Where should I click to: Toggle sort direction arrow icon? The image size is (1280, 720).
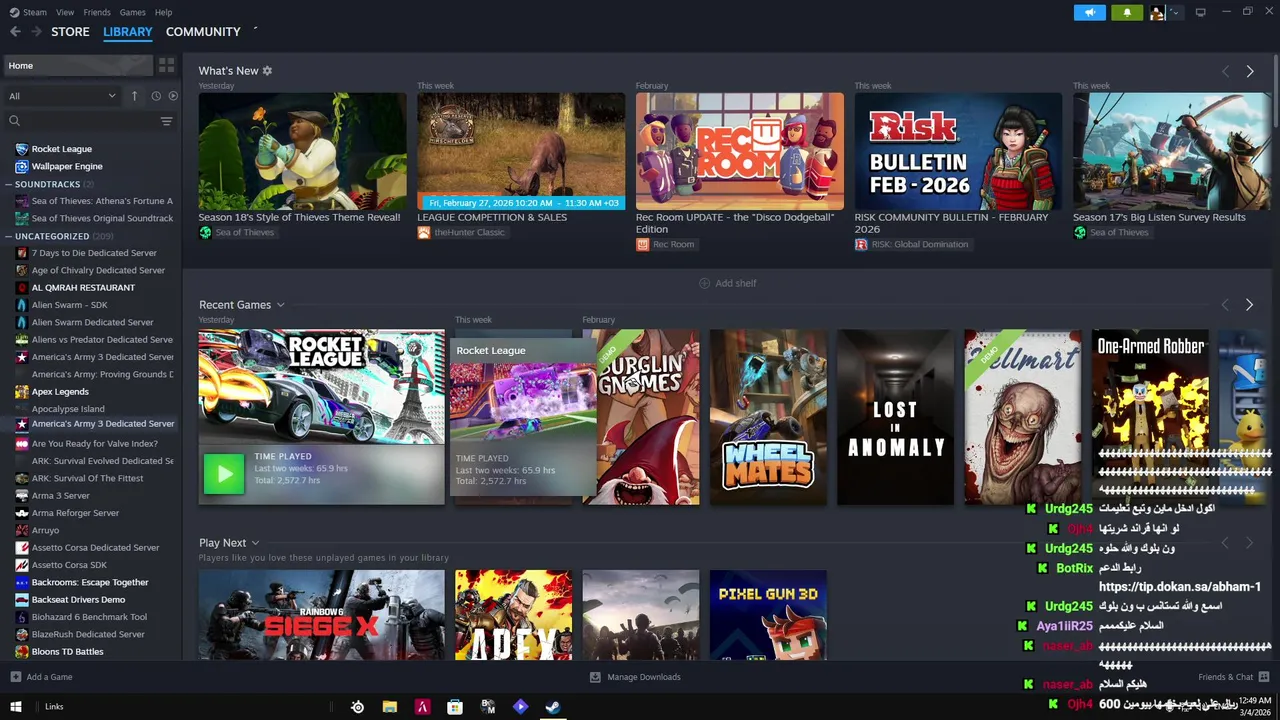pos(134,96)
